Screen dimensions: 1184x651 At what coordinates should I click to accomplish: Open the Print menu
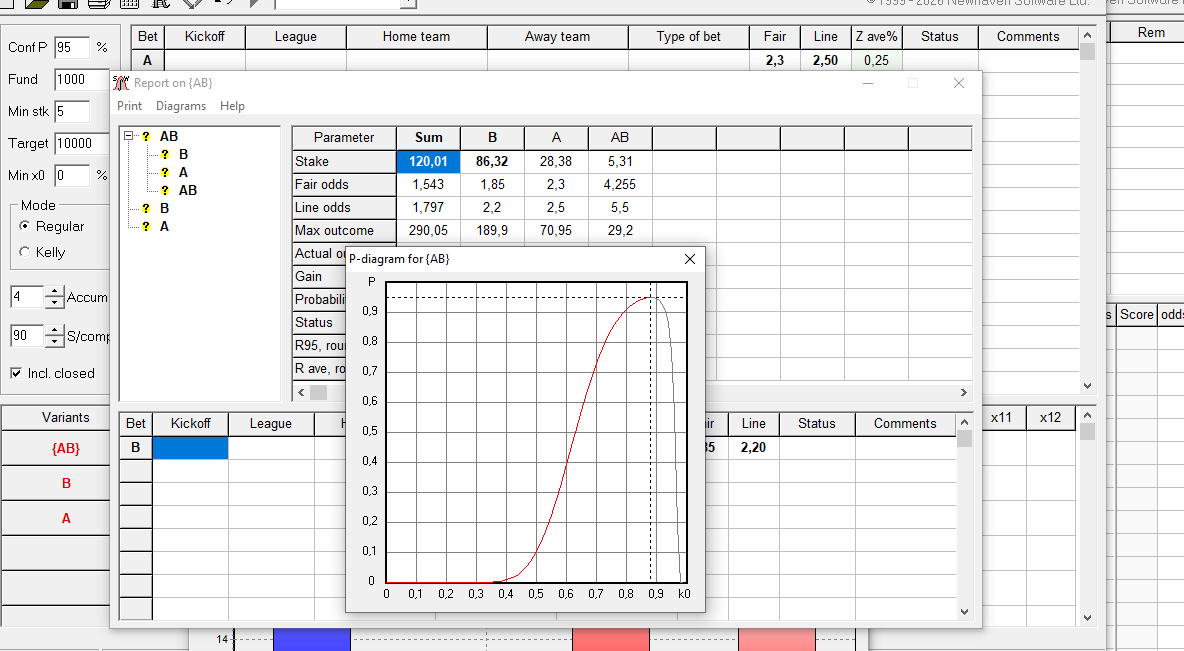tap(129, 106)
